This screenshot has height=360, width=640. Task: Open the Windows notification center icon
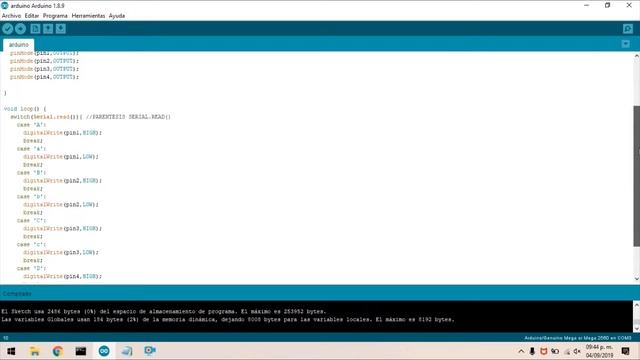click(x=625, y=351)
